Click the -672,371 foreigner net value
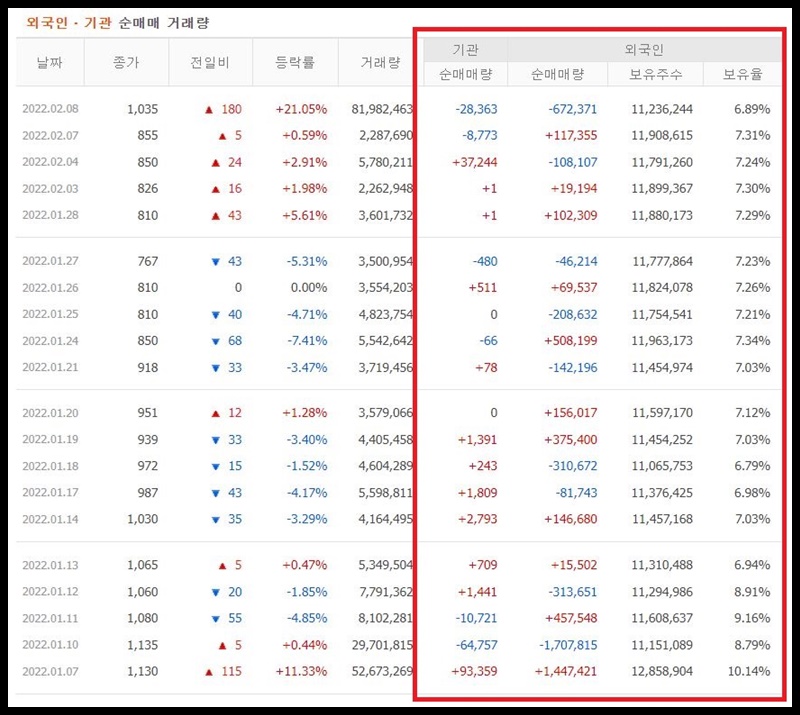Screen dimensions: 800x715 pos(572,109)
